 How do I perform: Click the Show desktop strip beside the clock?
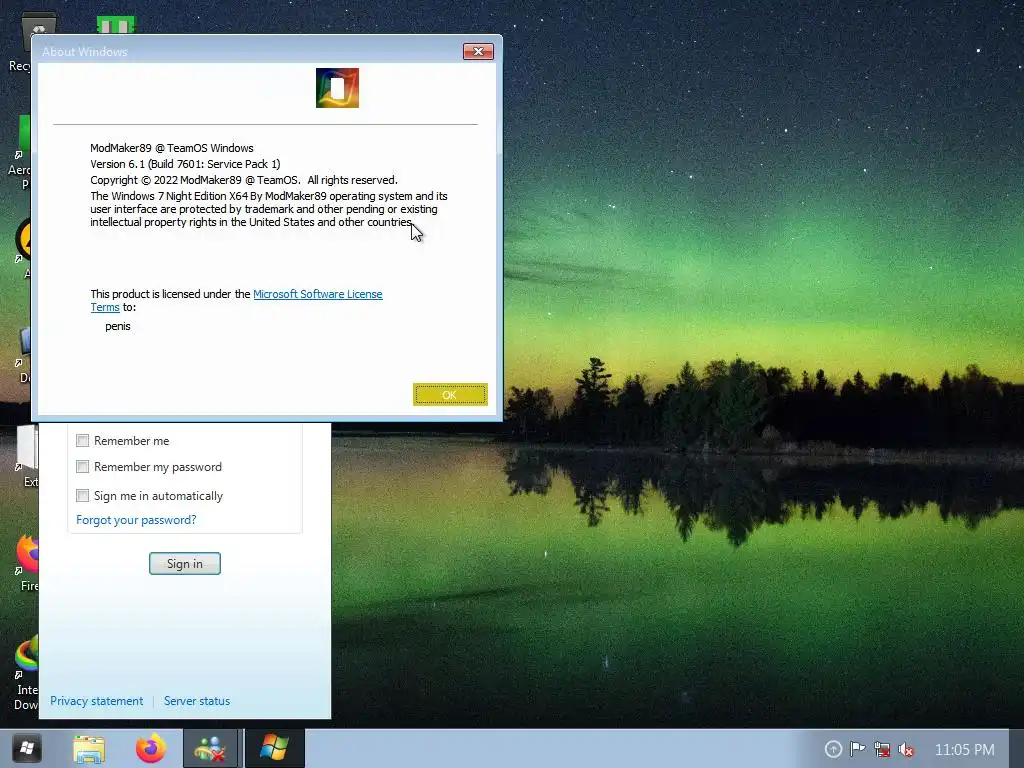click(x=1016, y=749)
